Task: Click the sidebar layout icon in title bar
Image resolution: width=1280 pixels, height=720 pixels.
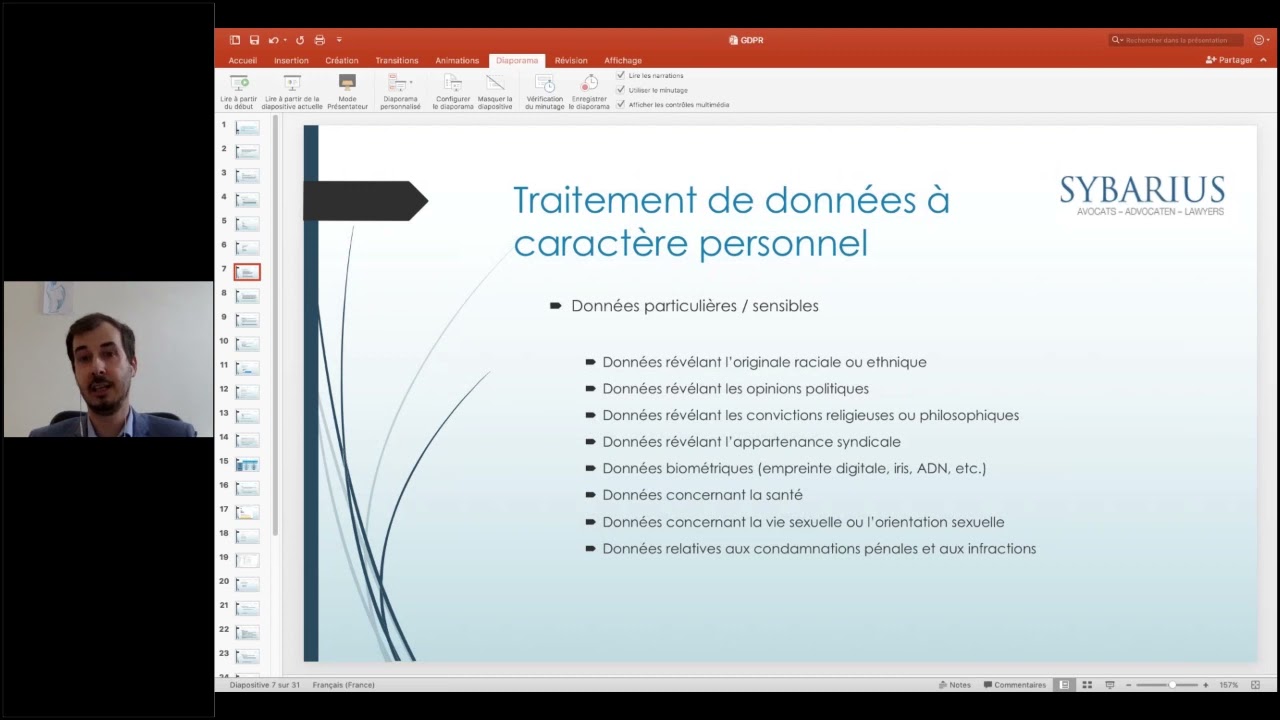Action: click(x=235, y=40)
